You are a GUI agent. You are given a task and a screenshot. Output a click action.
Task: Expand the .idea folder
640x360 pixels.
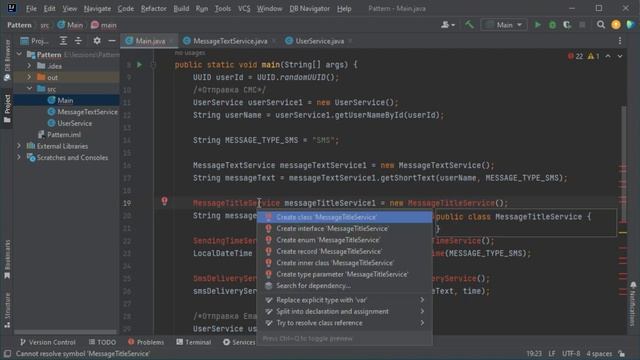(x=29, y=66)
